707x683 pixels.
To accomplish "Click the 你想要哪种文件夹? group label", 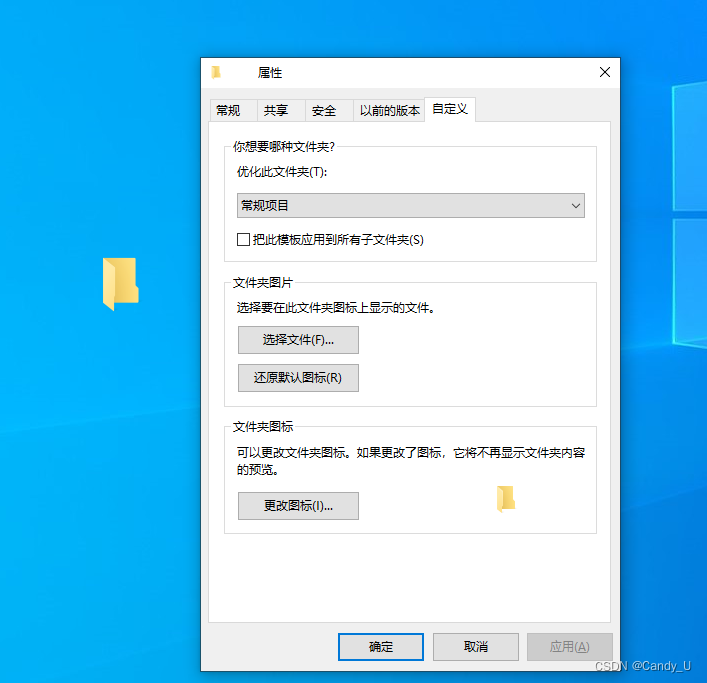I will pos(284,147).
